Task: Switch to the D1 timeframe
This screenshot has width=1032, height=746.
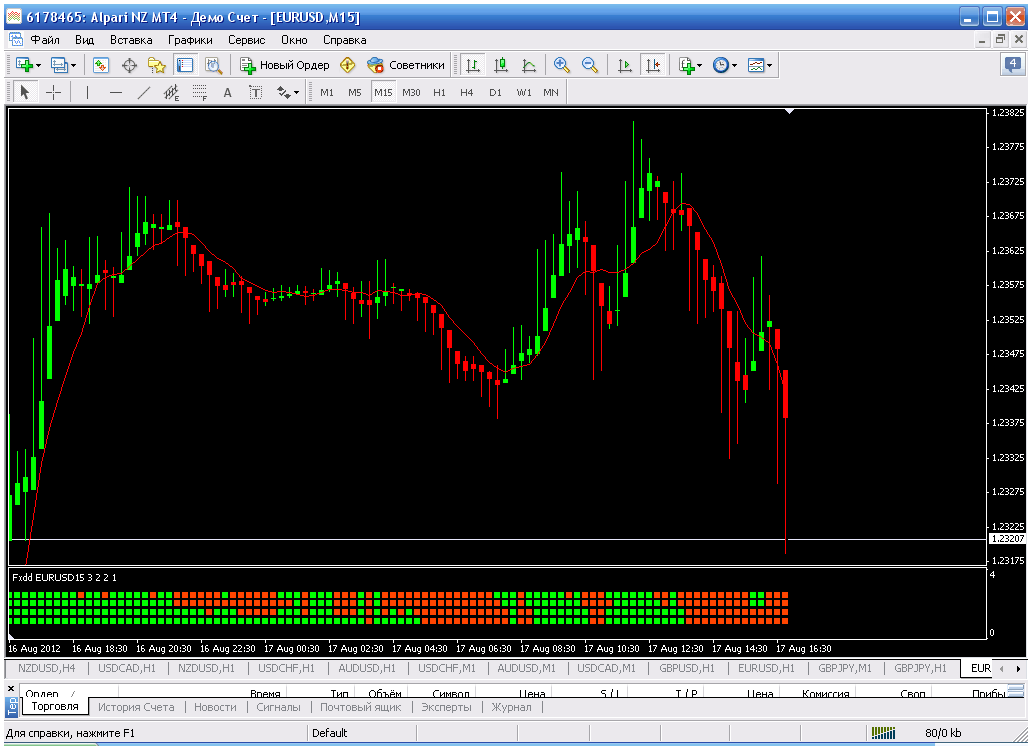Action: pyautogui.click(x=496, y=92)
